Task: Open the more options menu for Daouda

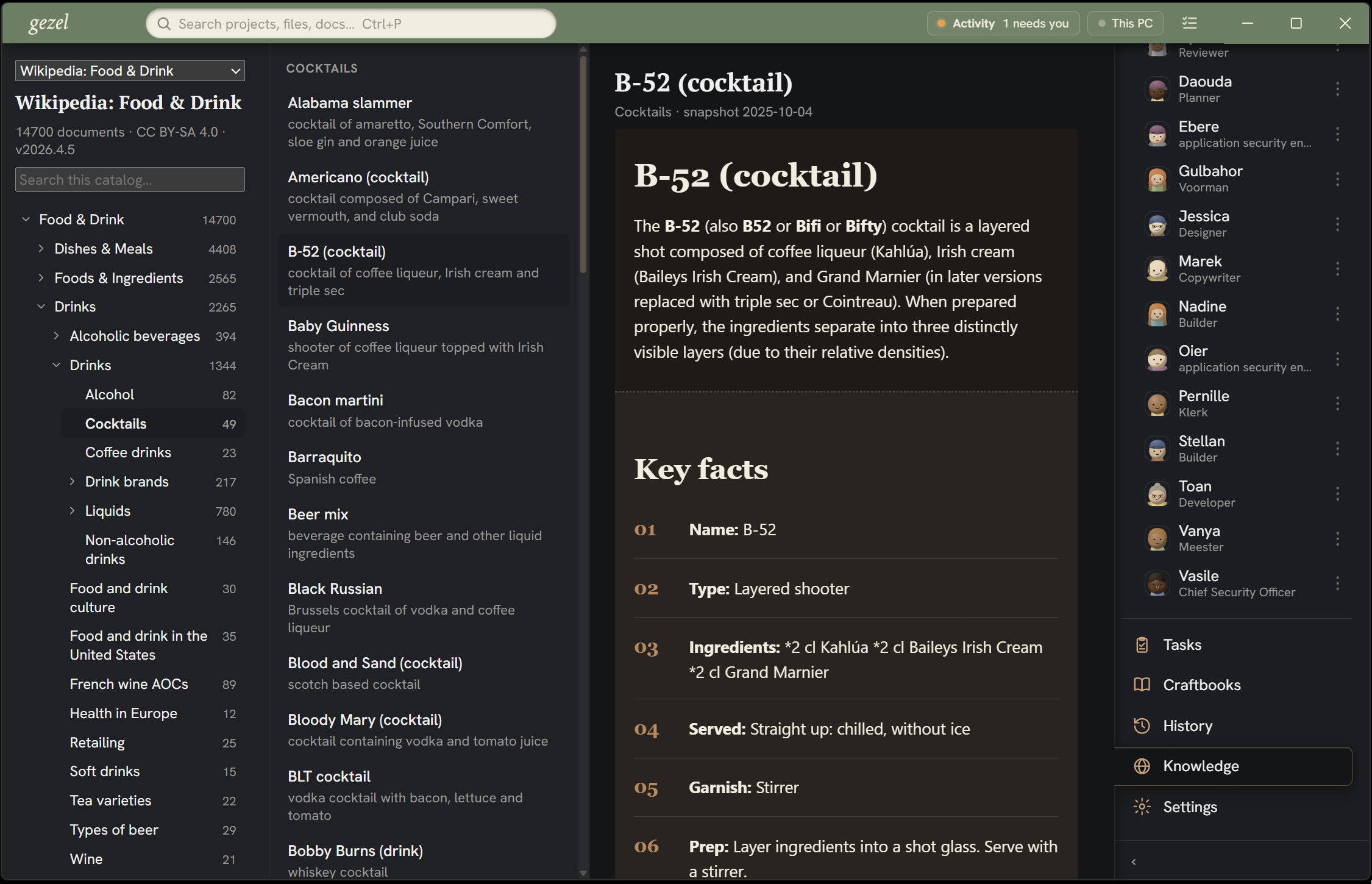Action: click(1337, 89)
